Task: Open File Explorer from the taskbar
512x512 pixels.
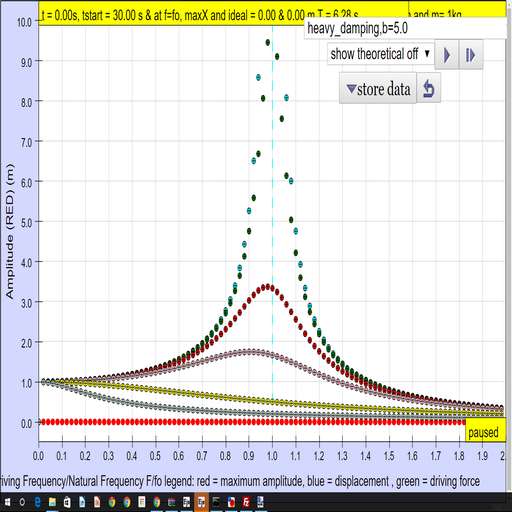Action: 52,502
